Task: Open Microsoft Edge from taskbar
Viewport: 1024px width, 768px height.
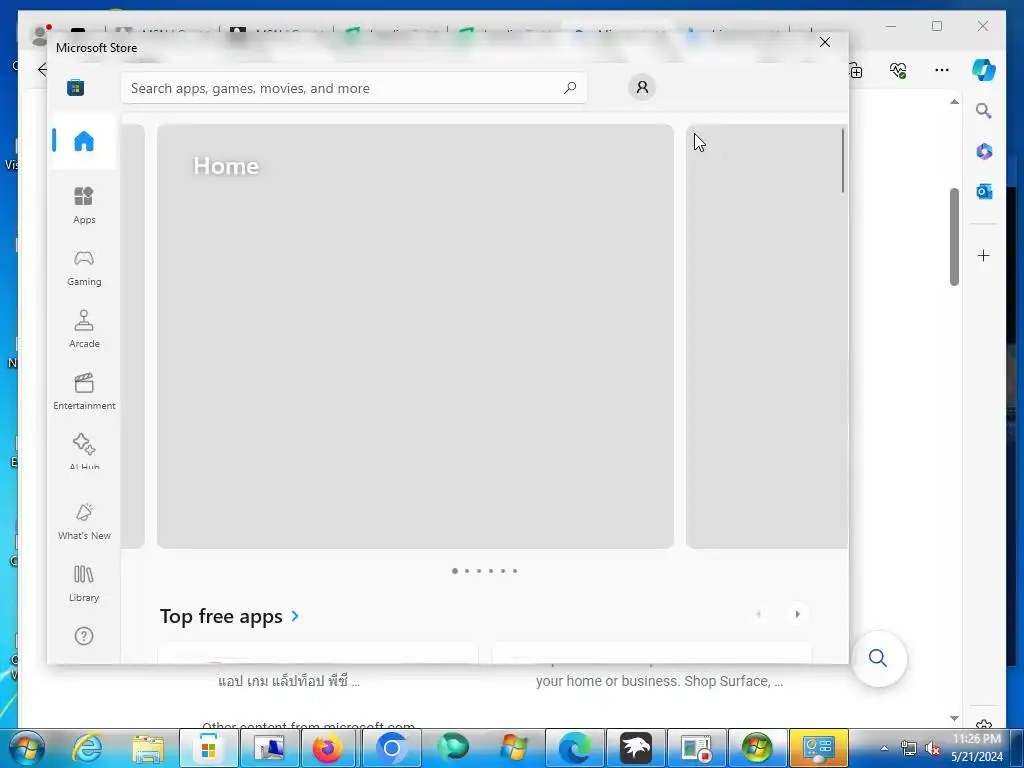Action: click(x=575, y=748)
